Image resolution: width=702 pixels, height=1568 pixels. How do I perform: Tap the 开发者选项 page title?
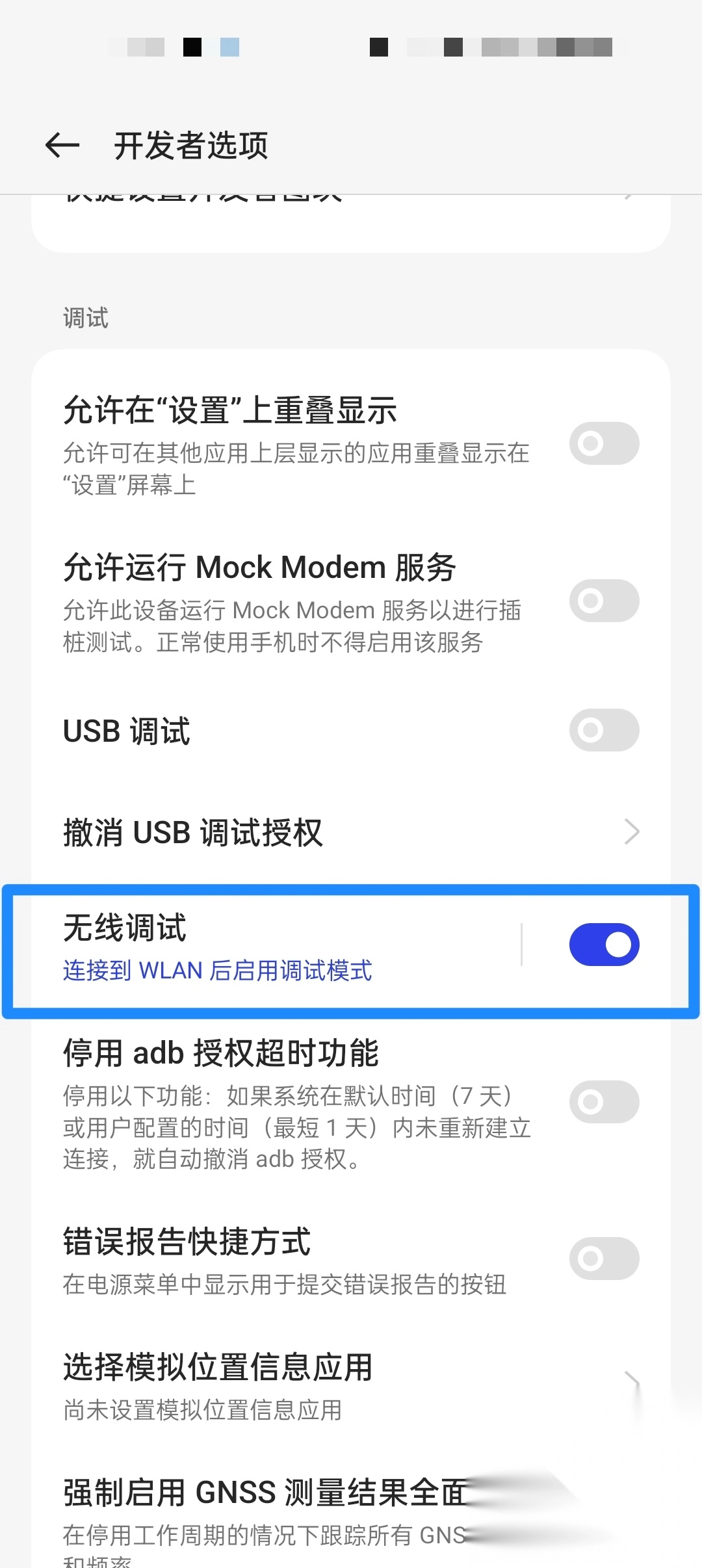[190, 146]
